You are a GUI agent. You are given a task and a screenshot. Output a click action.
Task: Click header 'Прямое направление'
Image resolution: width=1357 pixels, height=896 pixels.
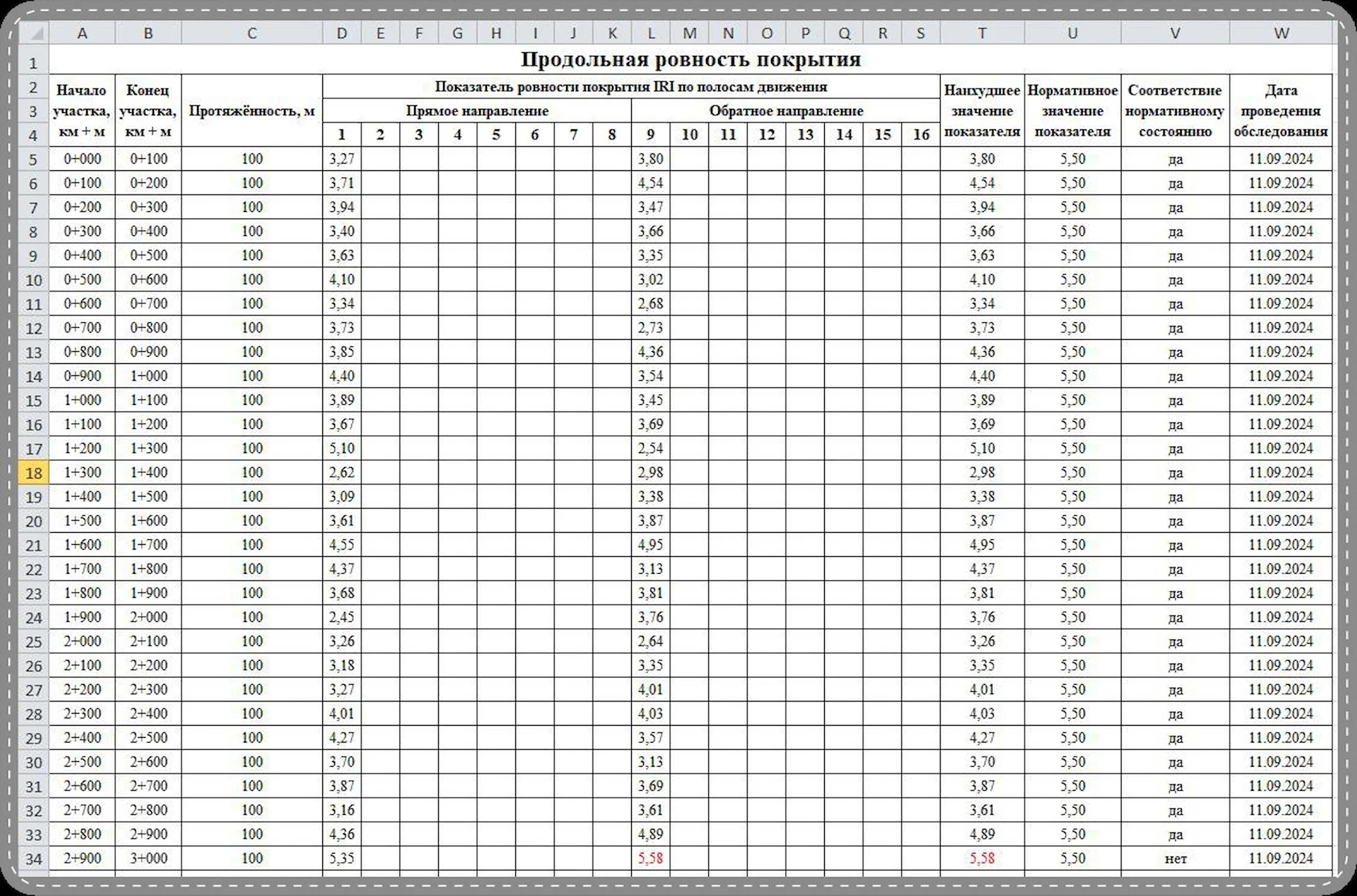477,111
